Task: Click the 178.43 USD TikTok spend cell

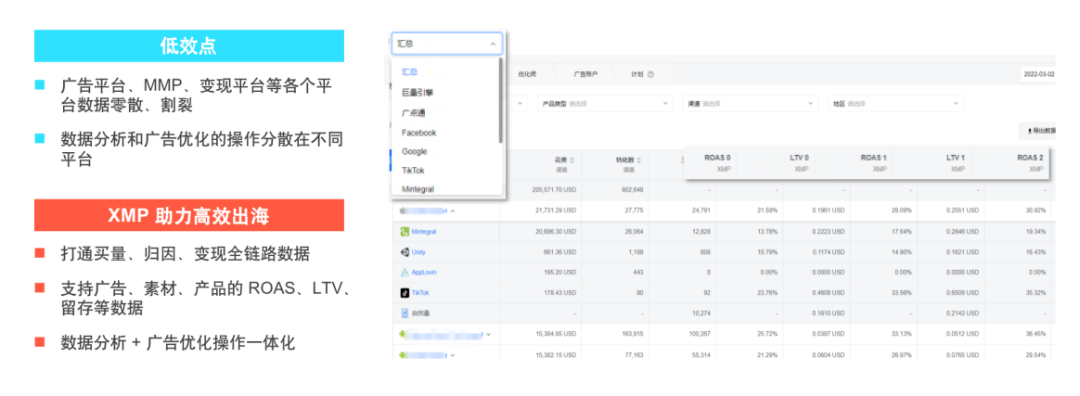Action: [561, 293]
